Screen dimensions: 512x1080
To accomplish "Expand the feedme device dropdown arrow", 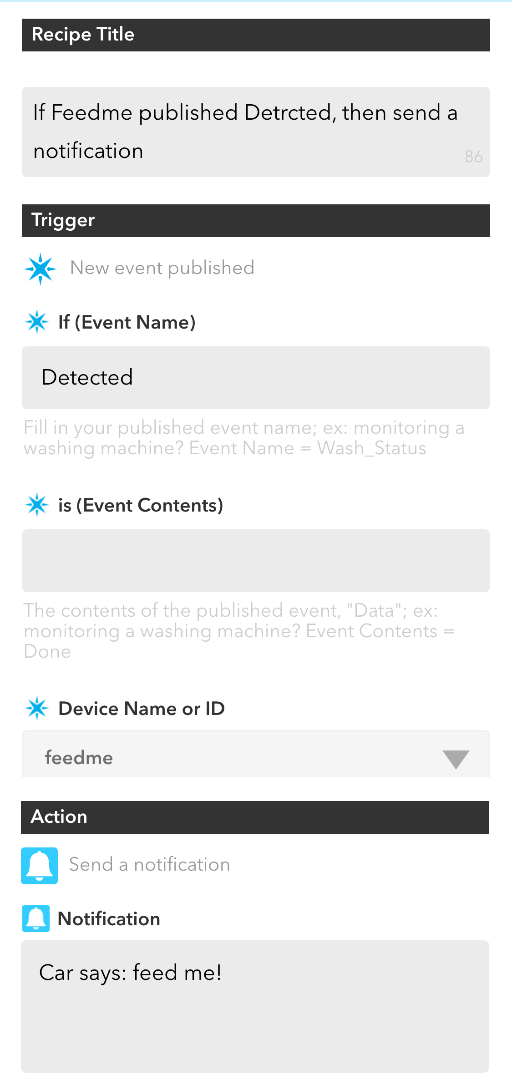I will click(x=456, y=759).
